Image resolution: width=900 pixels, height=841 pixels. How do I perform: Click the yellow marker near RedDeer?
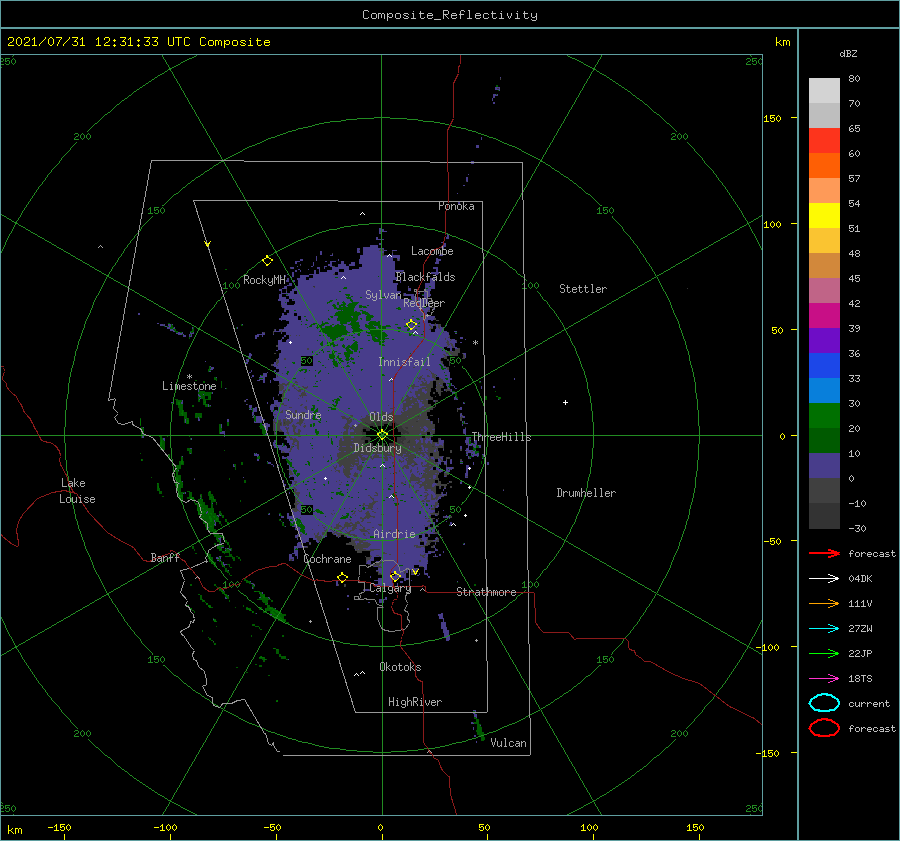click(411, 325)
